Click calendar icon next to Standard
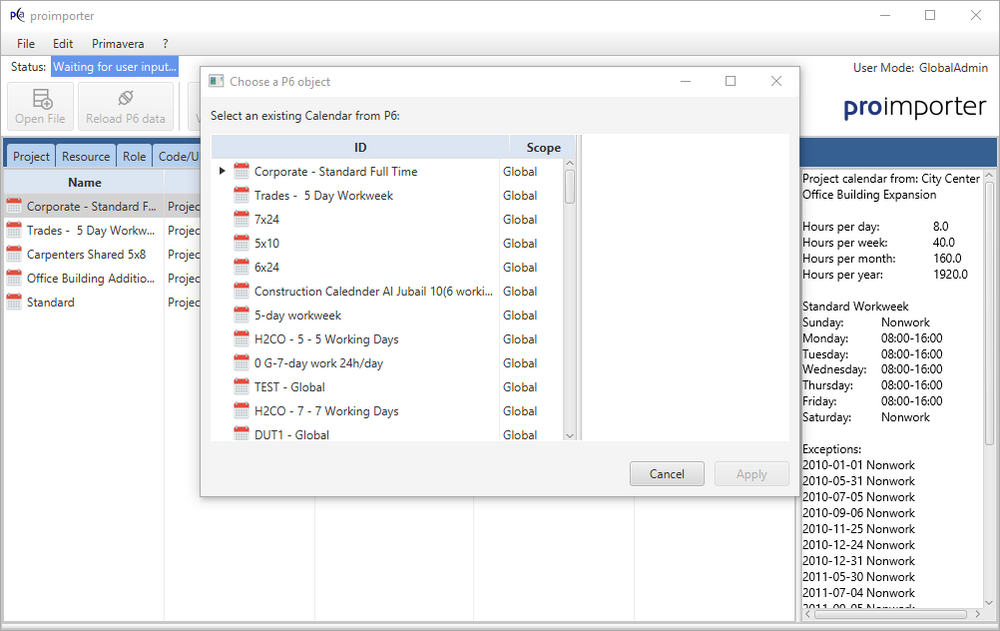1000x631 pixels. pyautogui.click(x=14, y=303)
